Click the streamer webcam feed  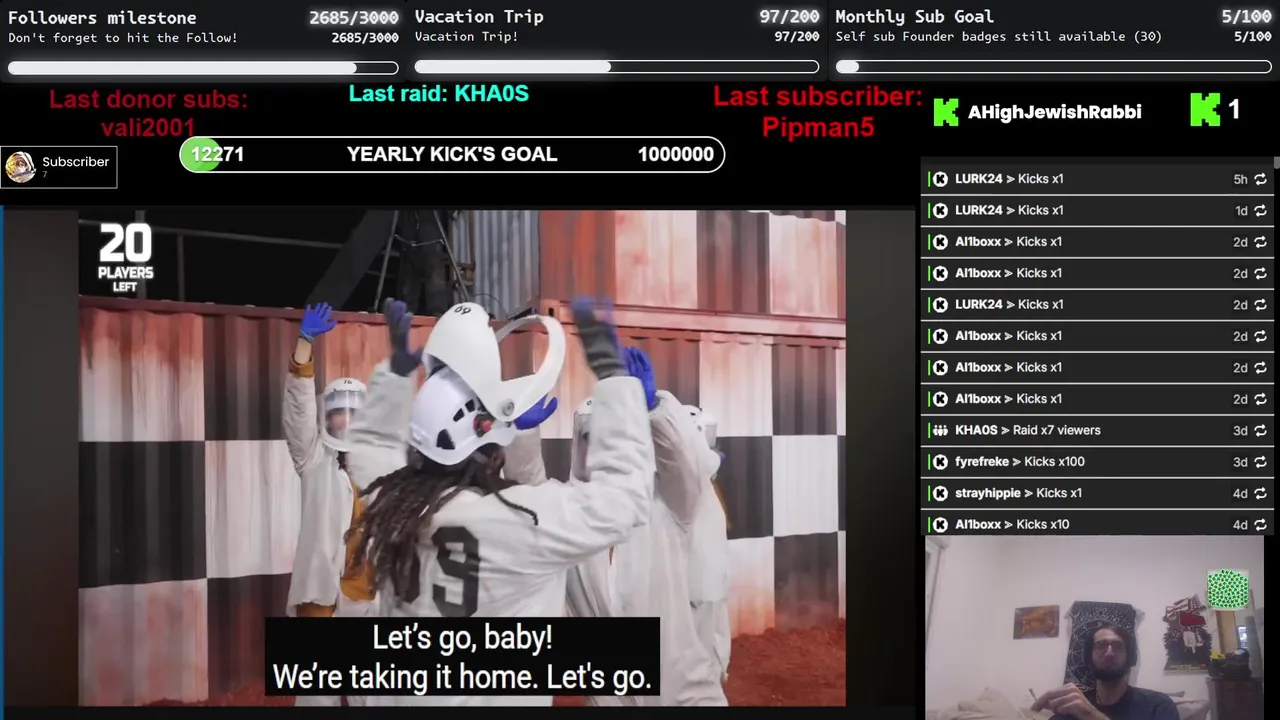pos(1094,628)
